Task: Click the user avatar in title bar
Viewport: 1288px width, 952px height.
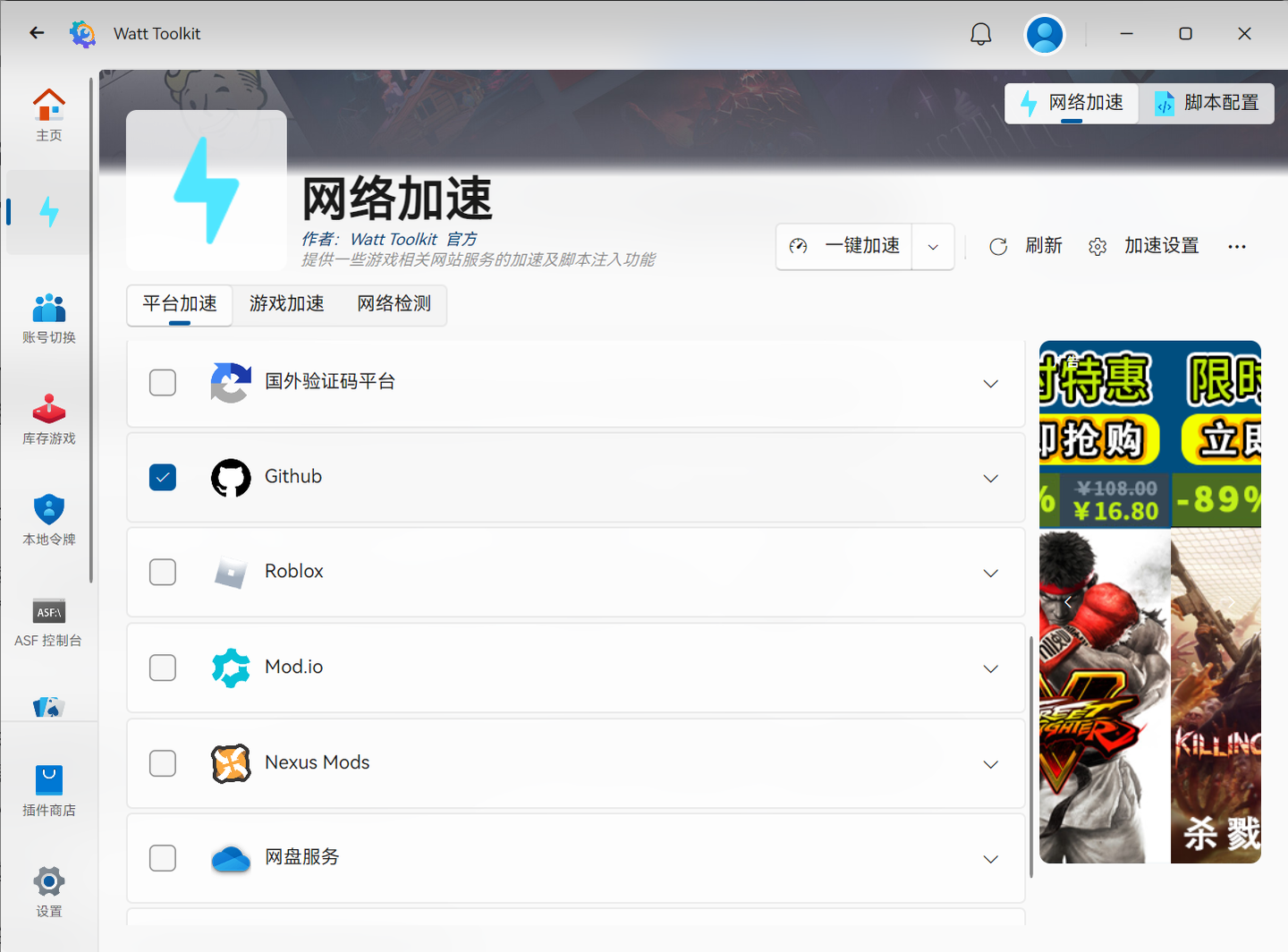Action: [x=1044, y=33]
